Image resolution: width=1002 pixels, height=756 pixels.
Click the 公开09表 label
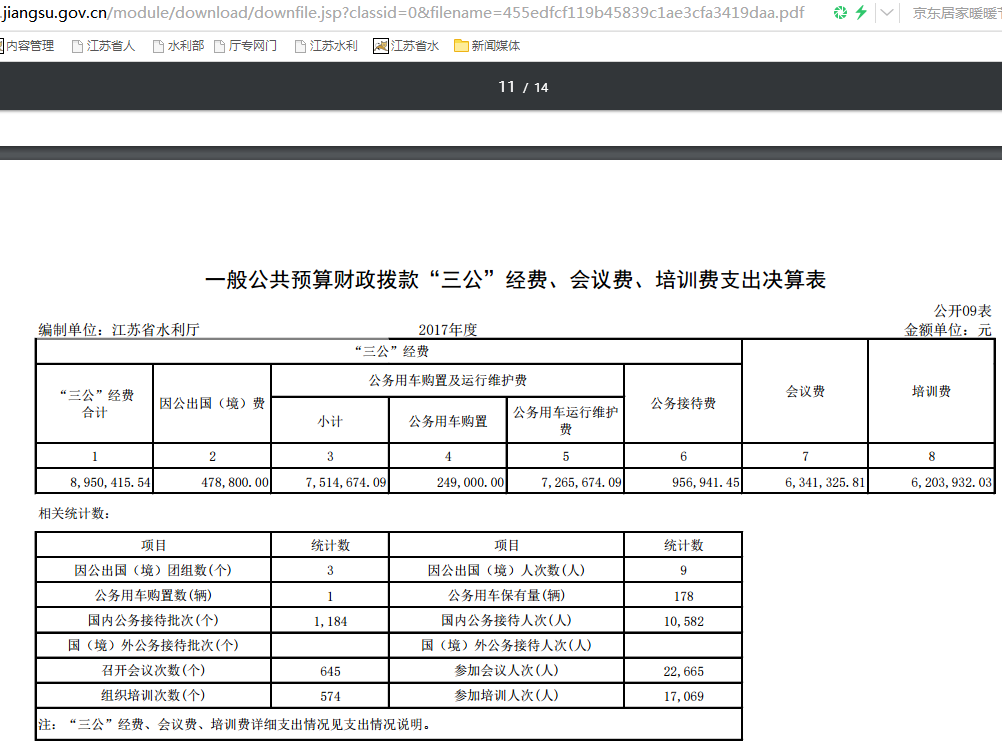[x=962, y=311]
